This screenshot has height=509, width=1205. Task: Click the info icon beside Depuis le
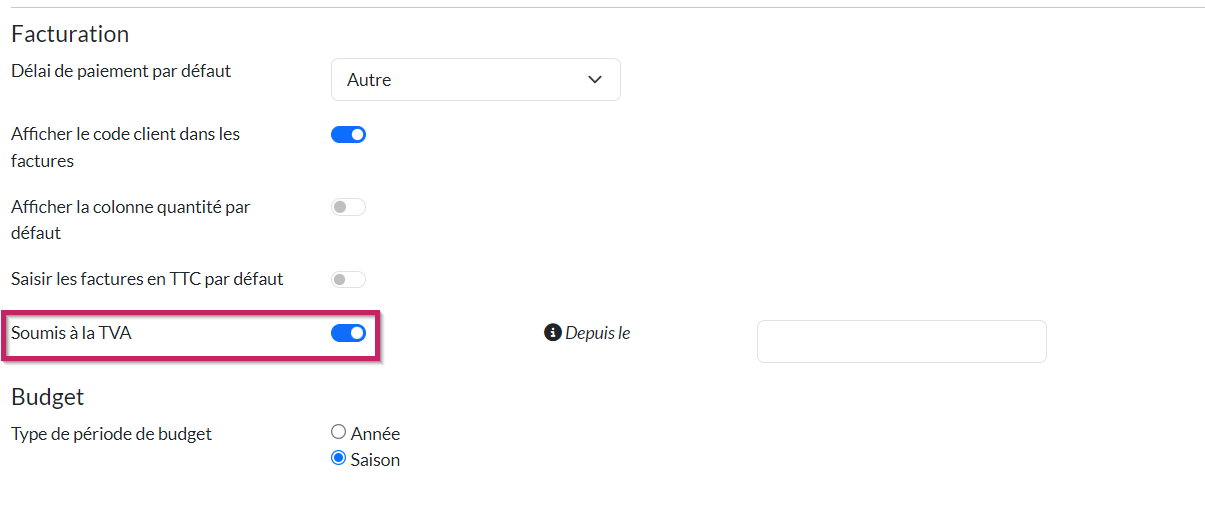click(553, 333)
